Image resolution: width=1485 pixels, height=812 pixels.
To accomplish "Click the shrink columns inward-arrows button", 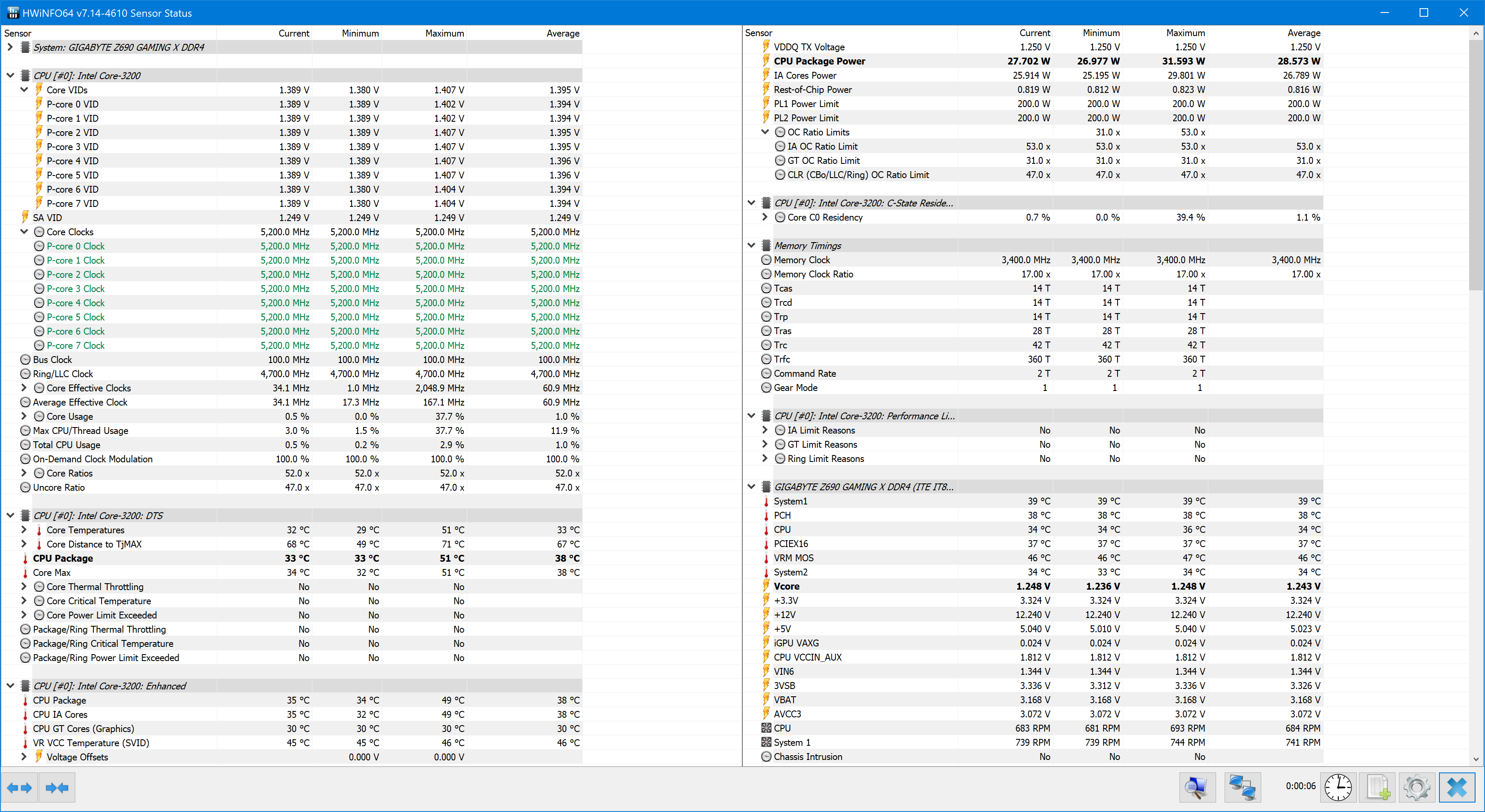I will click(57, 787).
